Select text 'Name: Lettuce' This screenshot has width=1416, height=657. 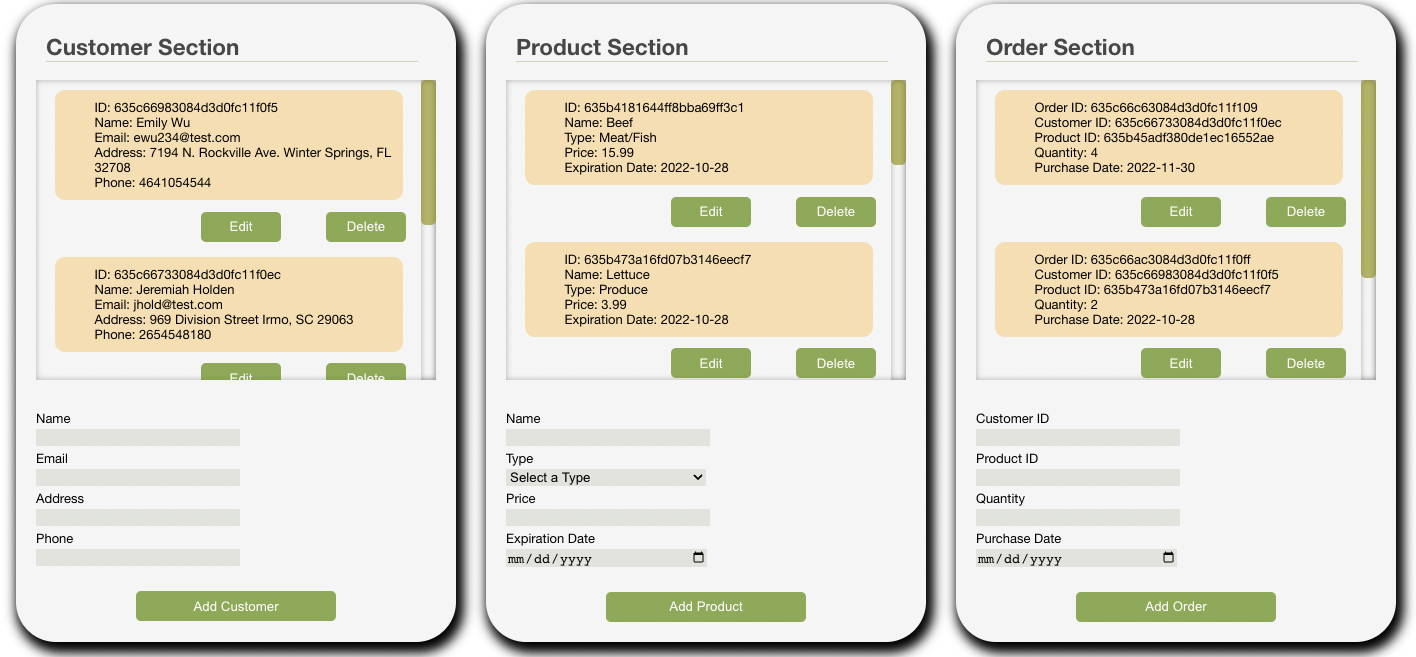pyautogui.click(x=607, y=274)
